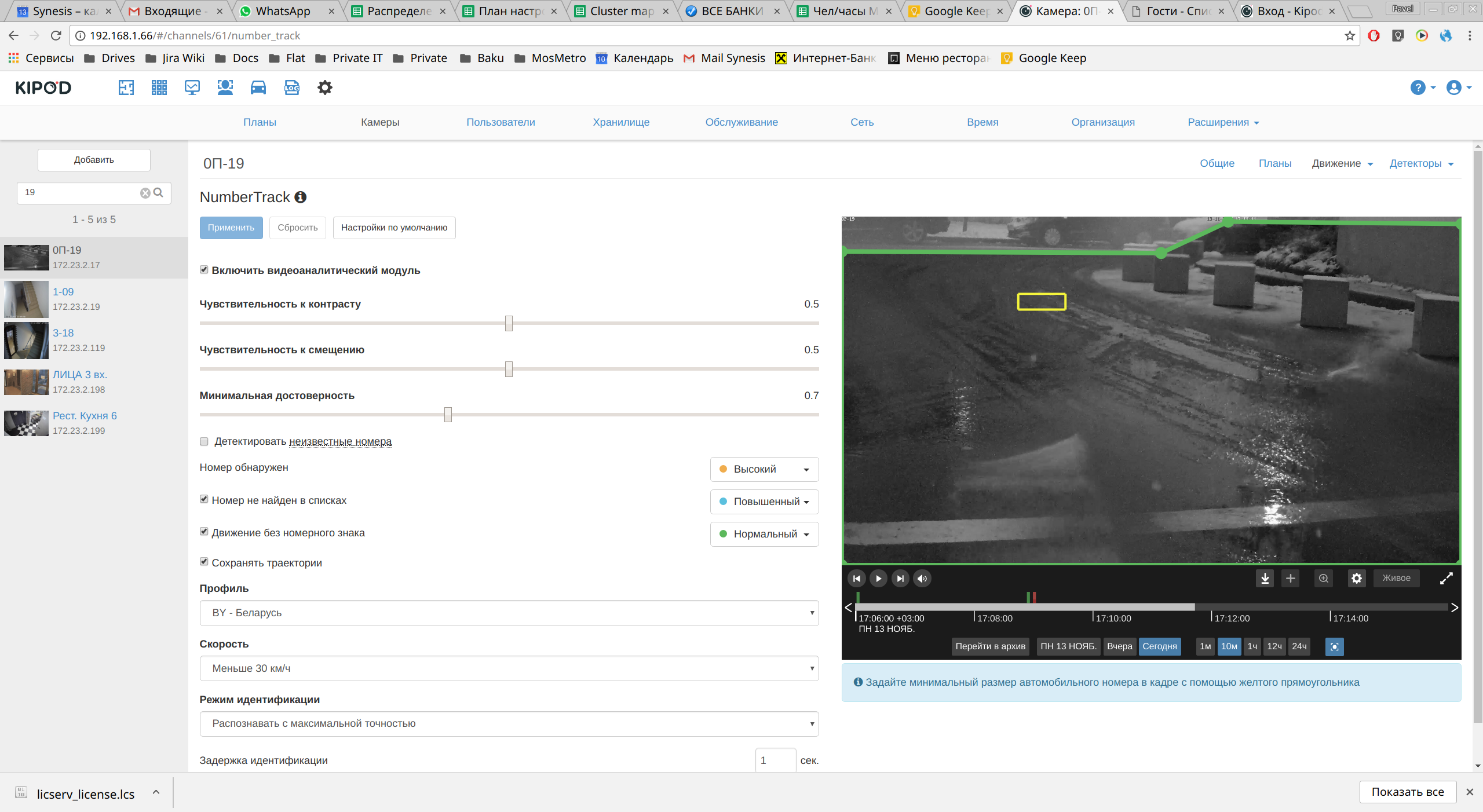Toggle the player sound icon
The width and height of the screenshot is (1483, 812).
click(x=922, y=578)
